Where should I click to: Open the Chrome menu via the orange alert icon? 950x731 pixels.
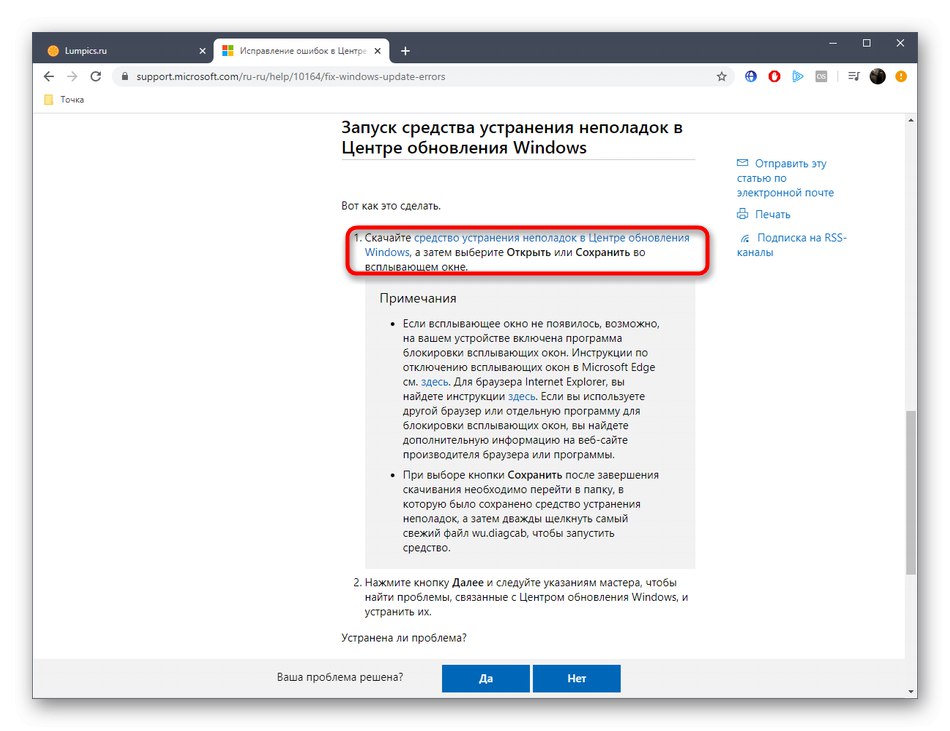tap(901, 76)
